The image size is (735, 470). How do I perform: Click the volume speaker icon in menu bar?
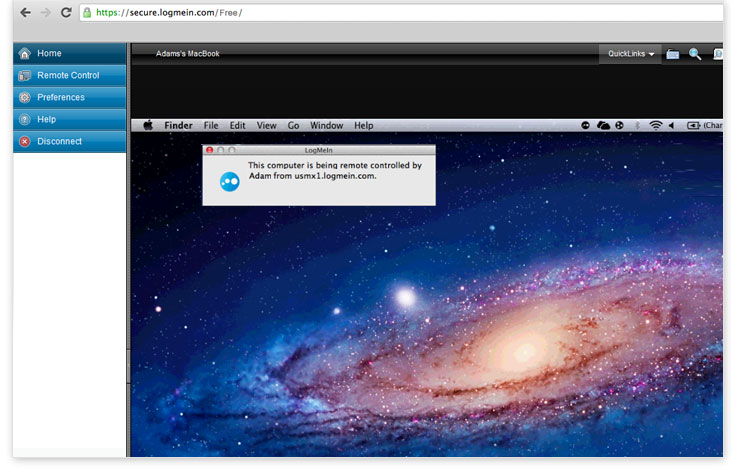(671, 125)
